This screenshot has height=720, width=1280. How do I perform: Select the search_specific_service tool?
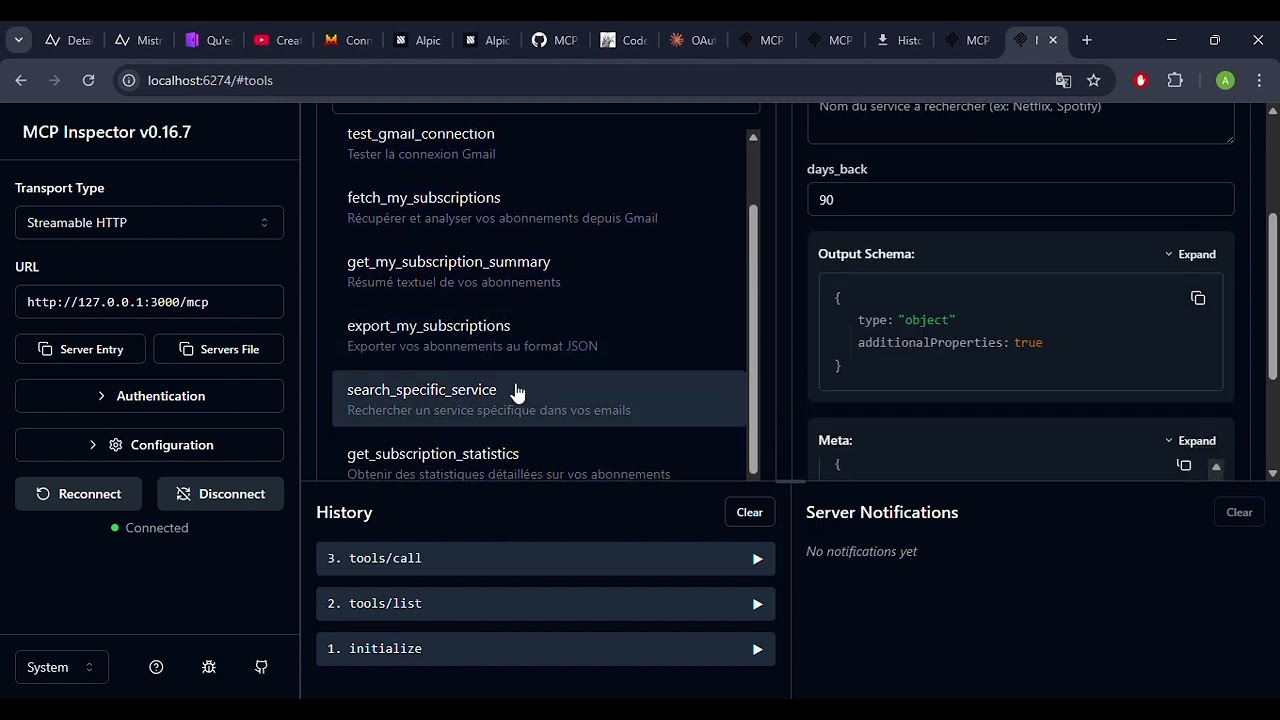539,399
